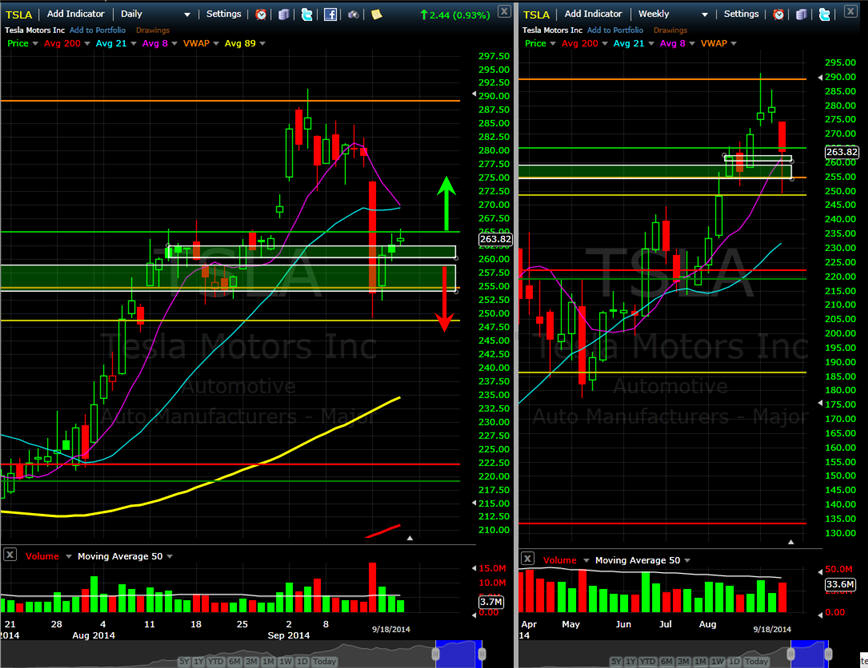Open Add Indicator in the Weekly chart
Viewport: 868px width, 668px height.
[x=593, y=14]
